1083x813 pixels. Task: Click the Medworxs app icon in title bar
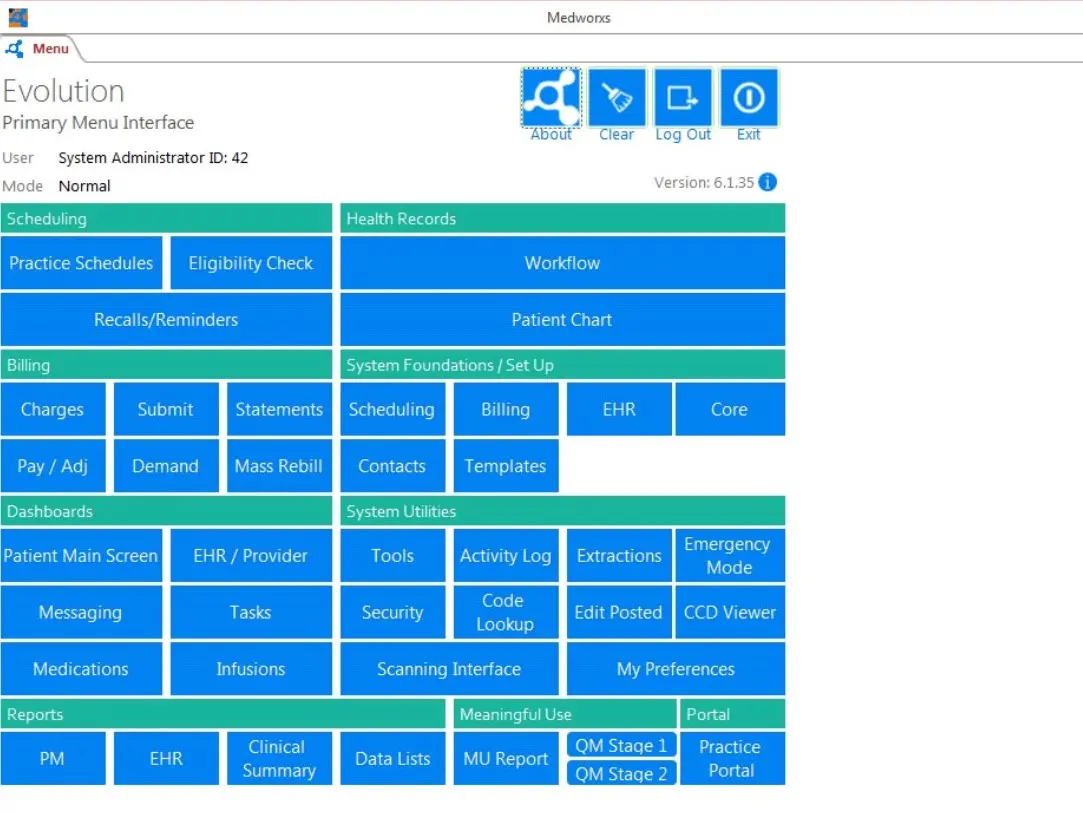(x=18, y=17)
